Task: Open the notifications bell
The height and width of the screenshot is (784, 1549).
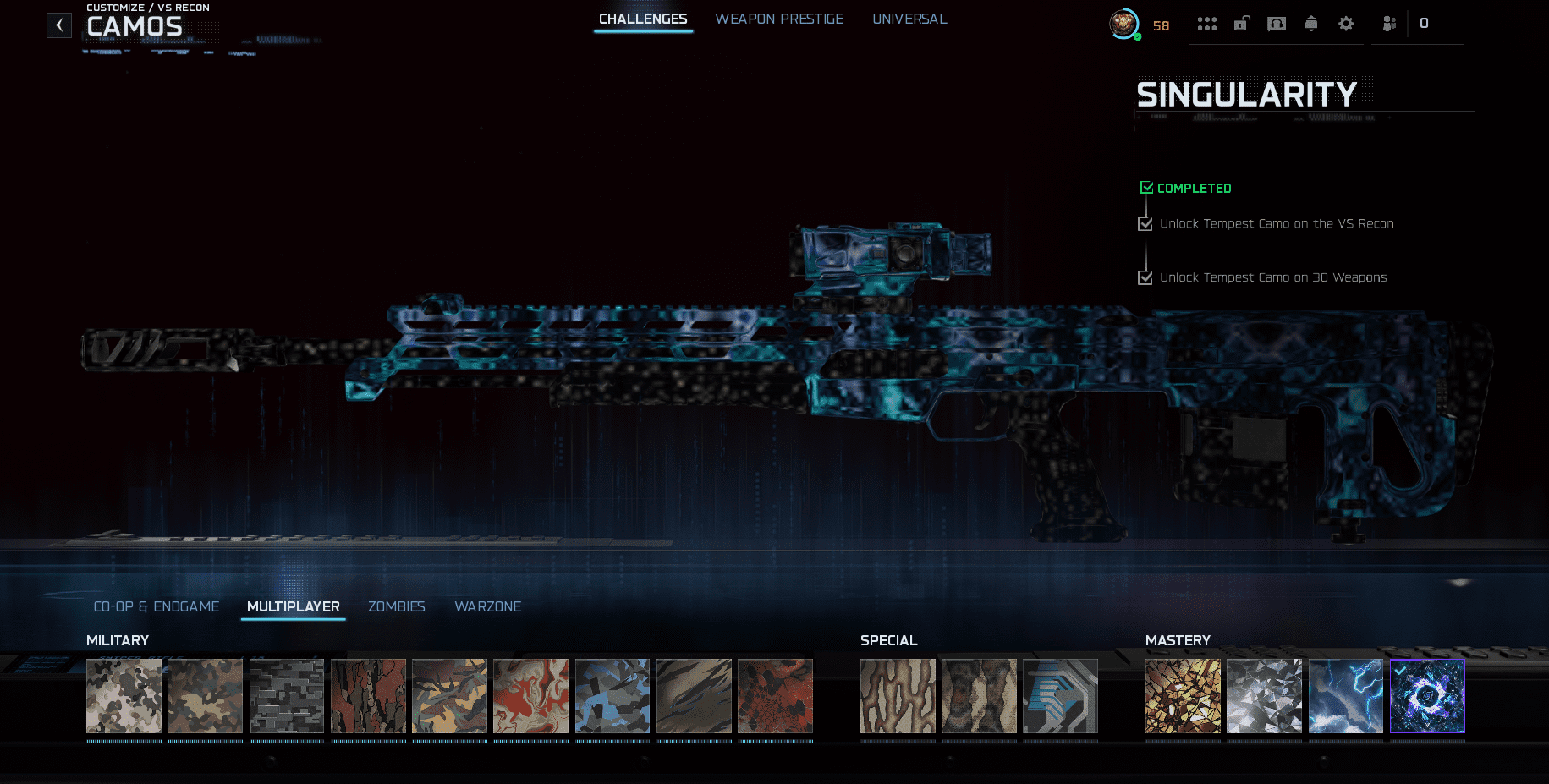Action: coord(1310,24)
